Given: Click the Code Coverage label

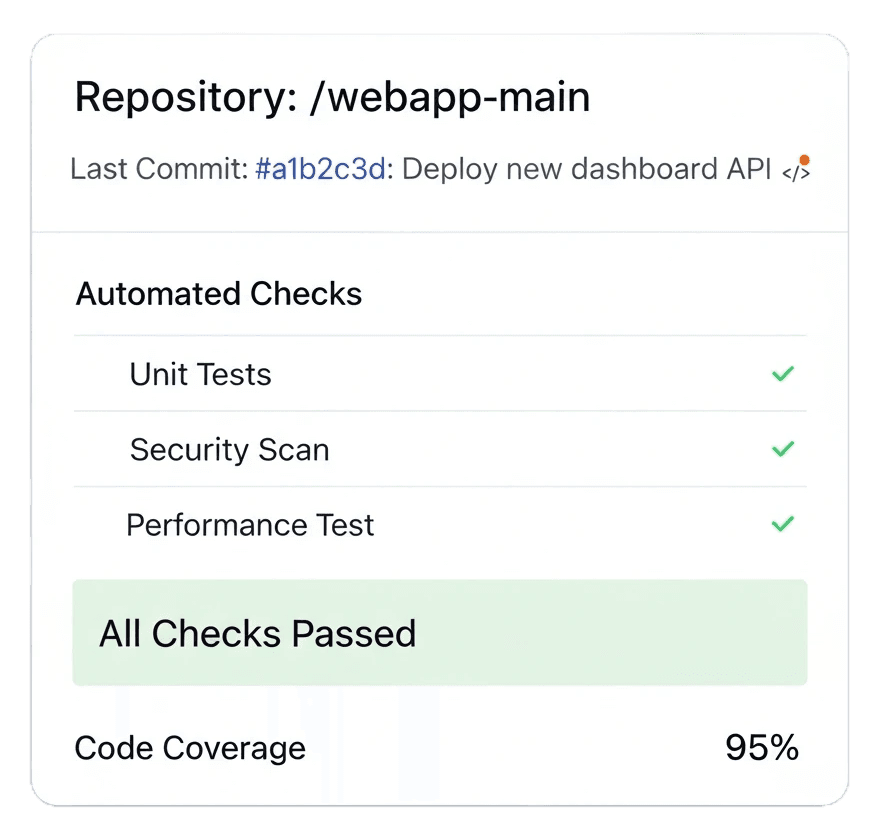Looking at the screenshot, I should [x=190, y=749].
